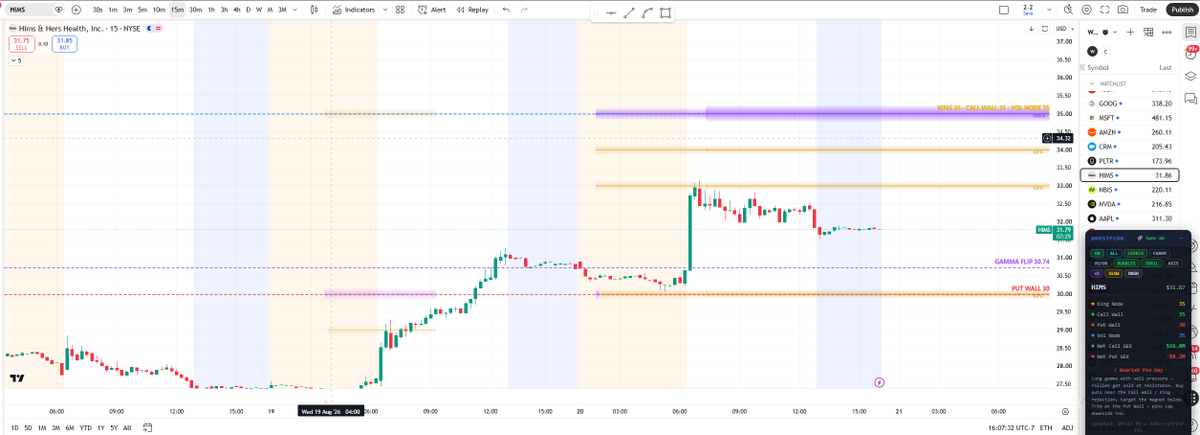Viewport: 1200px width, 435px height.
Task: Open the layout save options dropdown arrow
Action: 1048,9
